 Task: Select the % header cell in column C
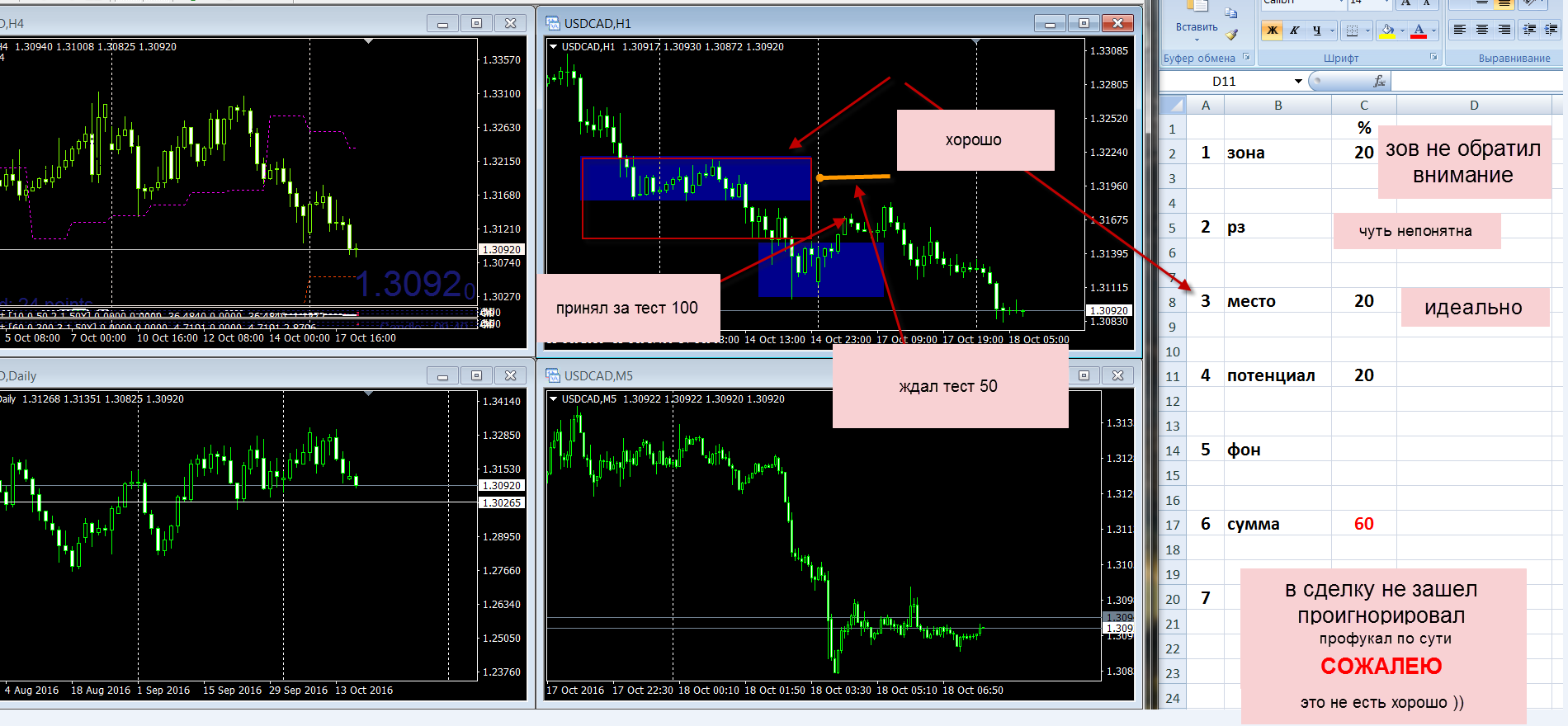pos(1364,128)
